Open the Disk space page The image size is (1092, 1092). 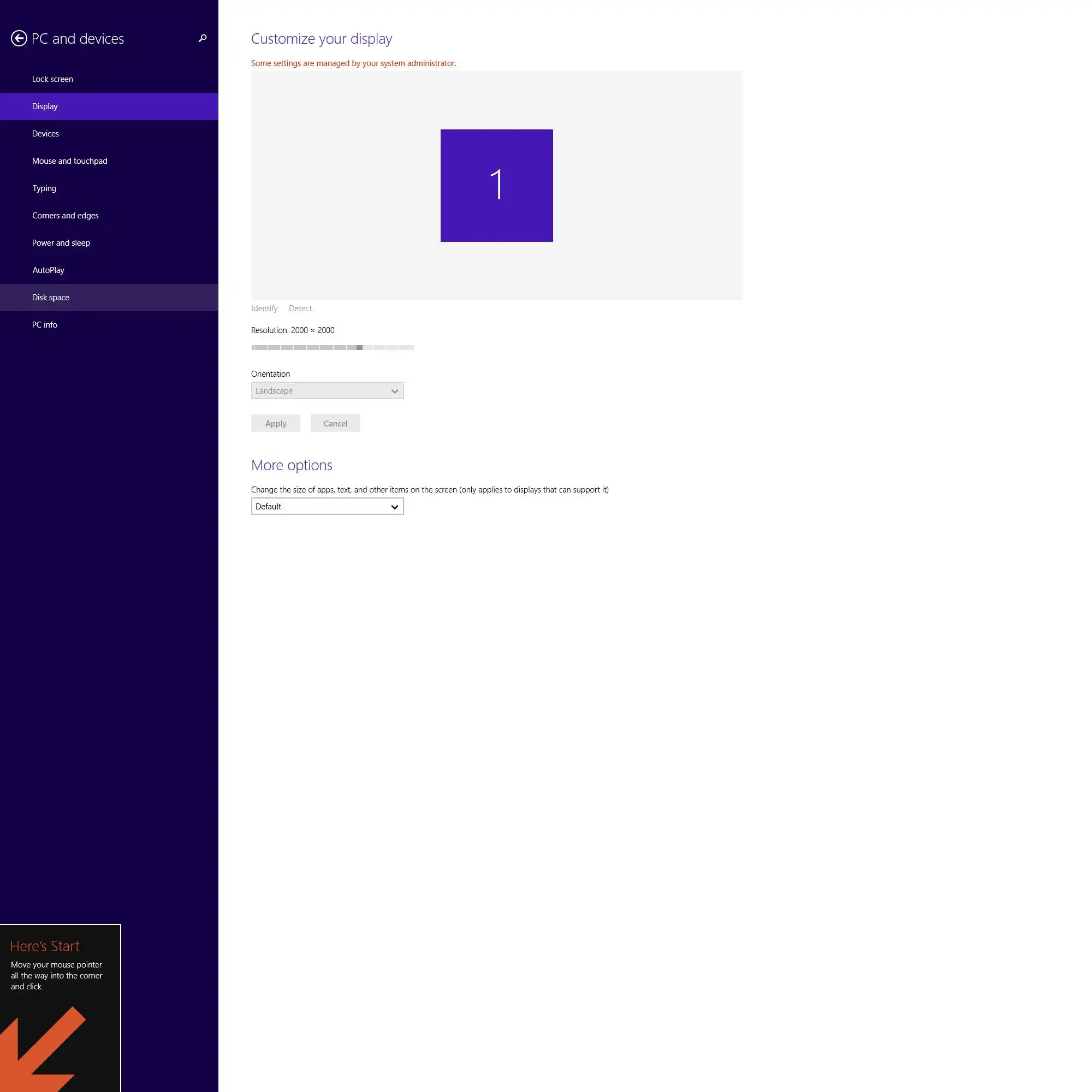tap(51, 298)
